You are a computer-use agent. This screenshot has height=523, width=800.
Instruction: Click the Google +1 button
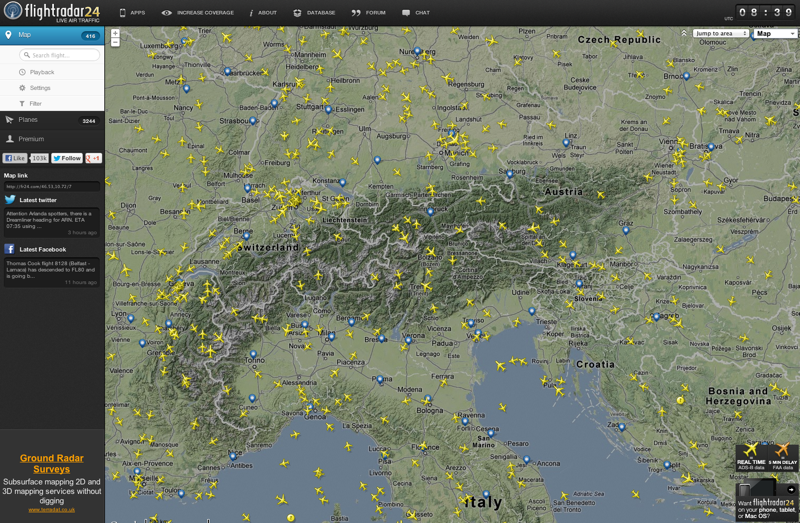tap(93, 158)
